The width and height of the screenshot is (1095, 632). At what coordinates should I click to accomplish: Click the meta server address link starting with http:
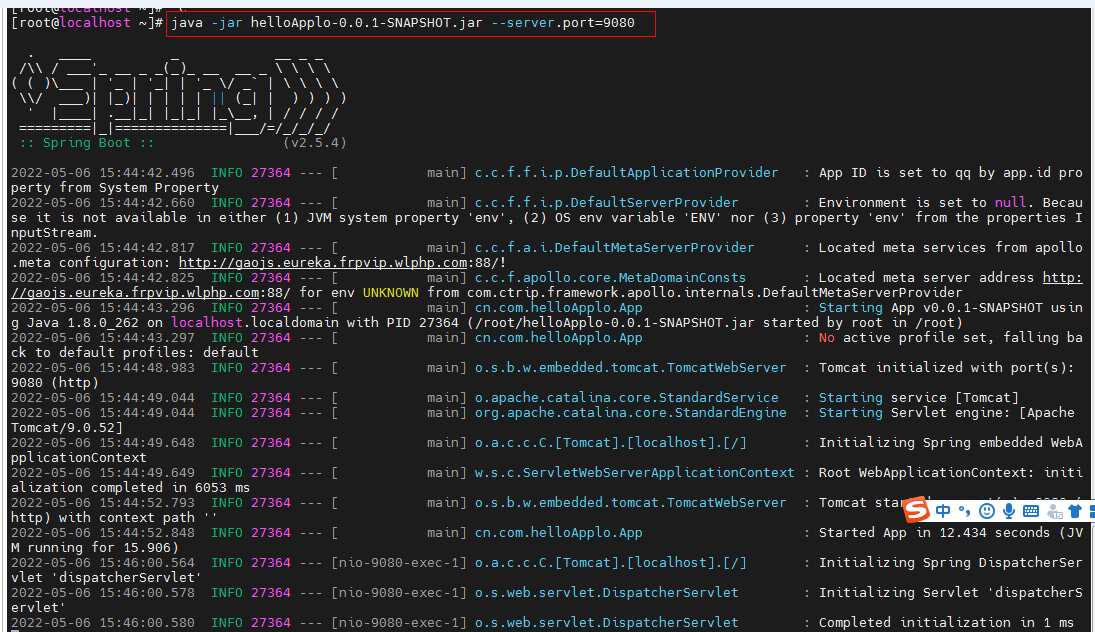pyautogui.click(x=1062, y=278)
